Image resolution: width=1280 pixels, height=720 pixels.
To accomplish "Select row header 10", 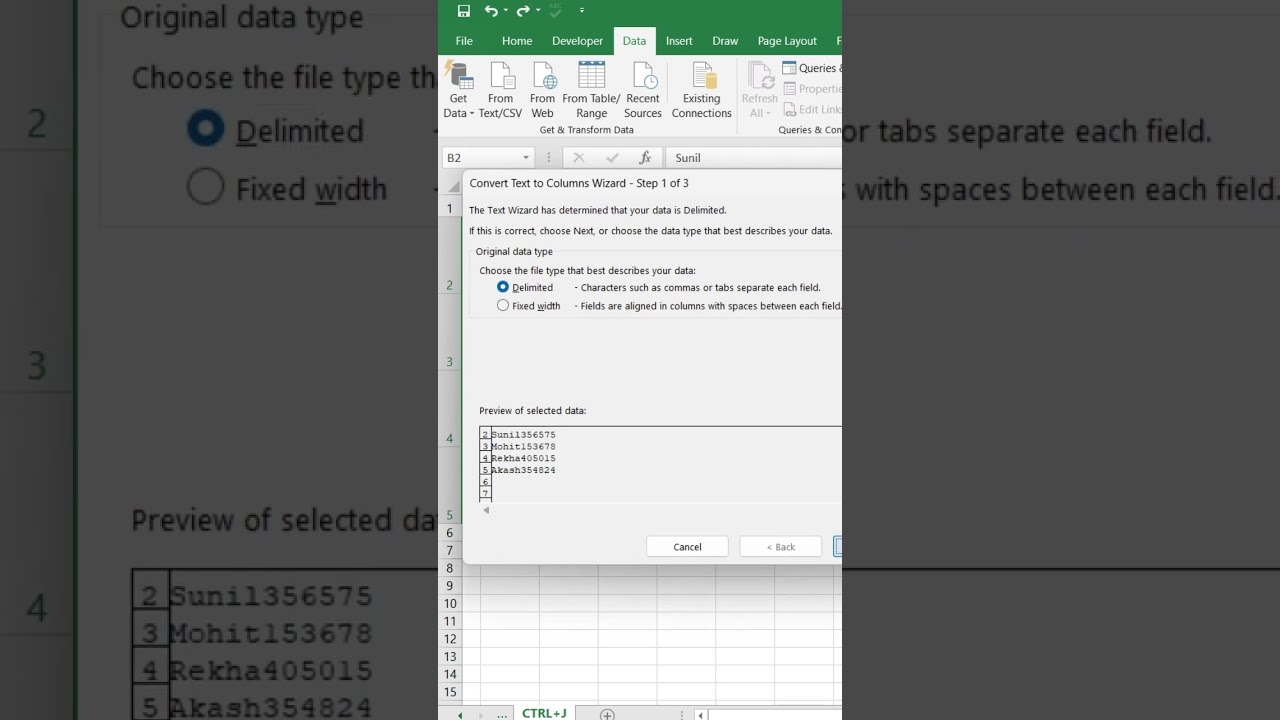I will point(450,604).
